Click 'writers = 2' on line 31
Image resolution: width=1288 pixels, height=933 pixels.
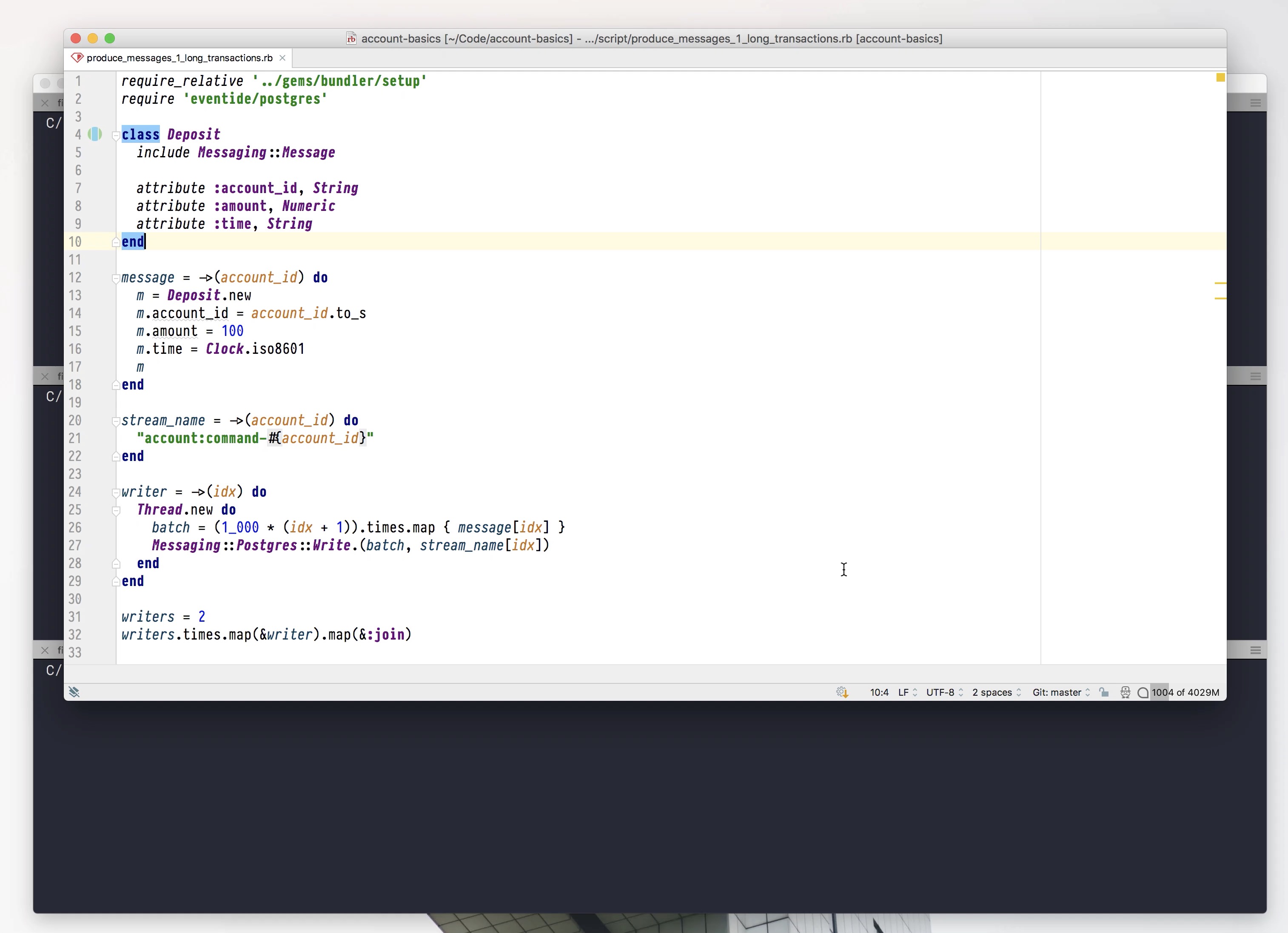(164, 617)
